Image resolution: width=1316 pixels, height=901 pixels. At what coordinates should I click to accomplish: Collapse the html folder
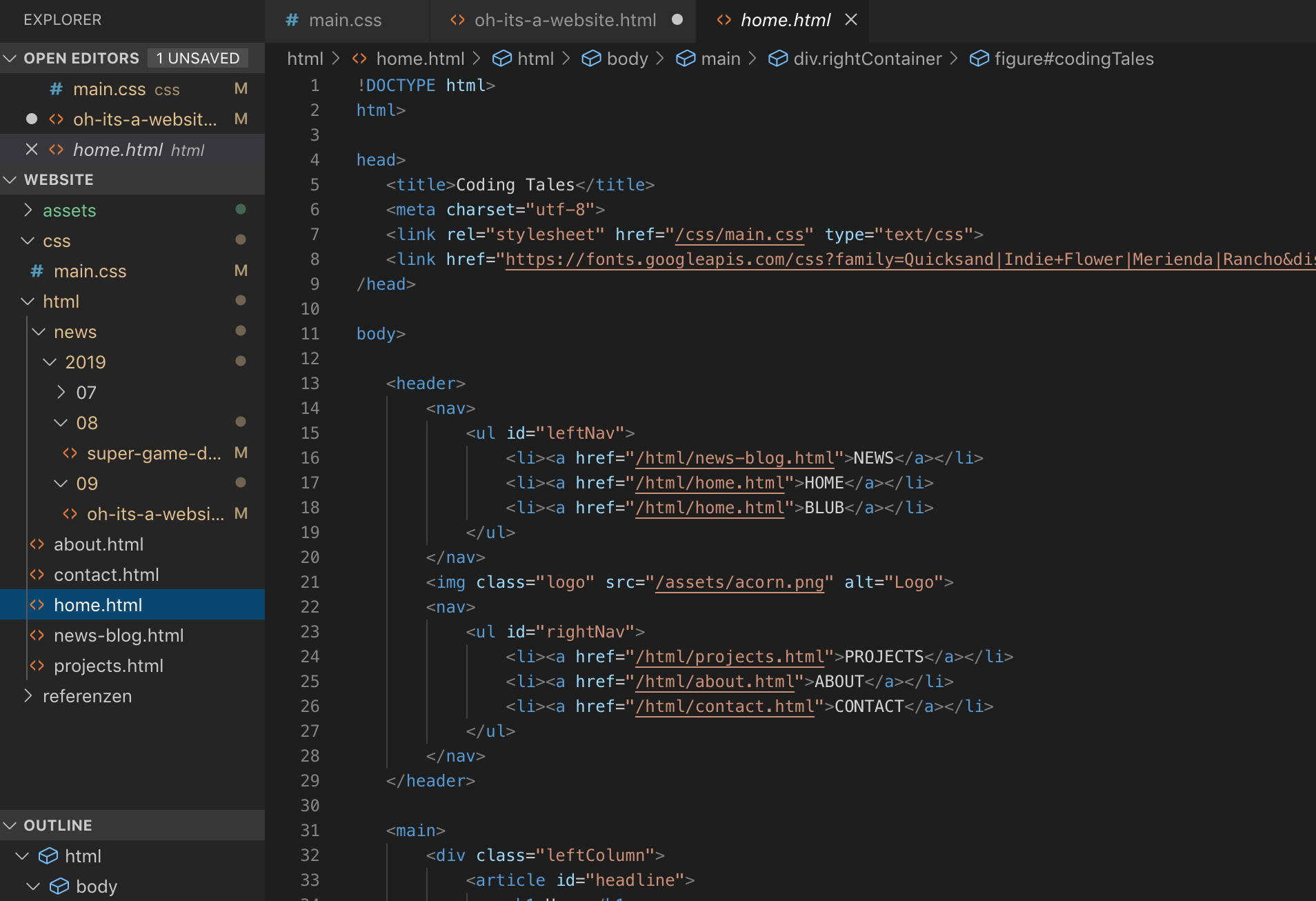point(28,301)
